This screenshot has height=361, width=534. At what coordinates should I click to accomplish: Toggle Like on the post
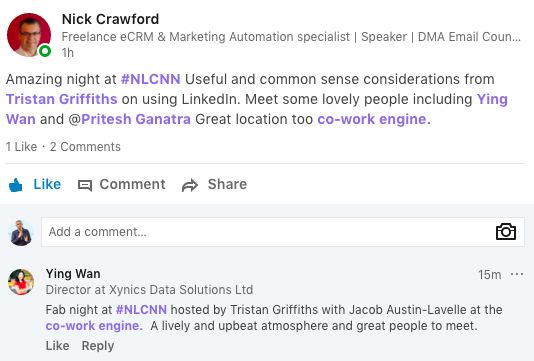[35, 185]
